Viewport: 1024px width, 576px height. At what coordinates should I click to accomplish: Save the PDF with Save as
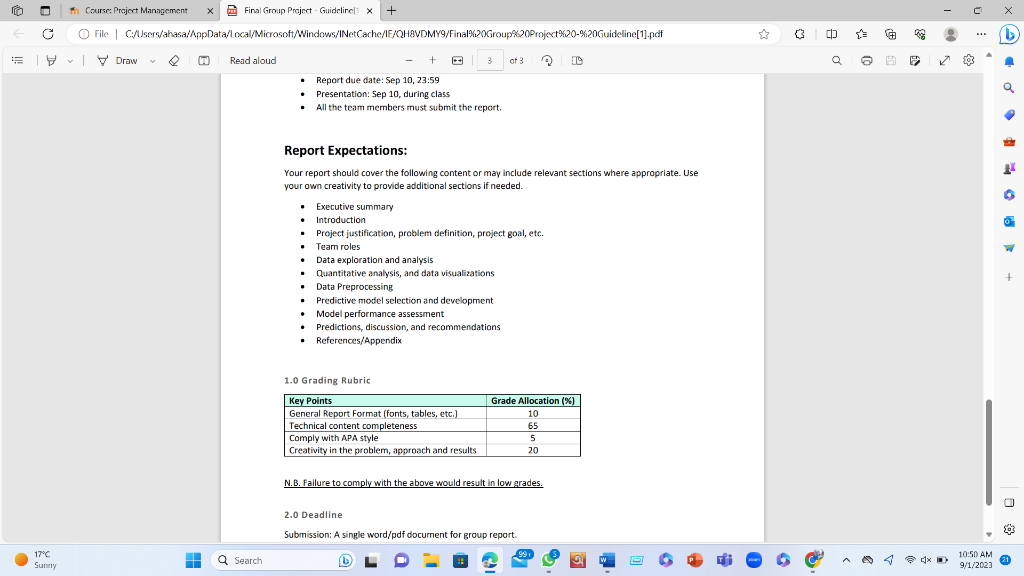[914, 60]
